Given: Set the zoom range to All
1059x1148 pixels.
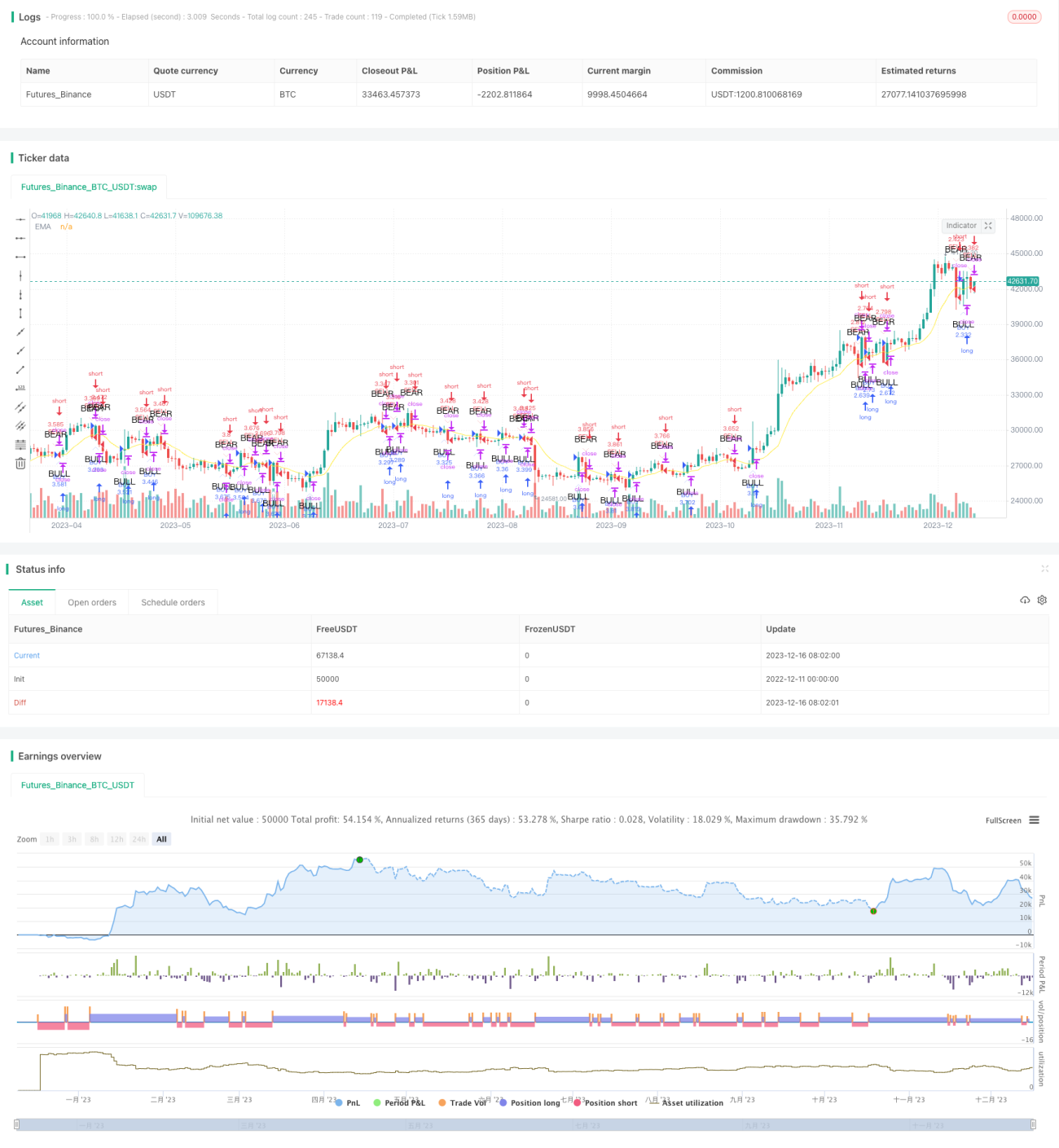Looking at the screenshot, I should (x=161, y=839).
